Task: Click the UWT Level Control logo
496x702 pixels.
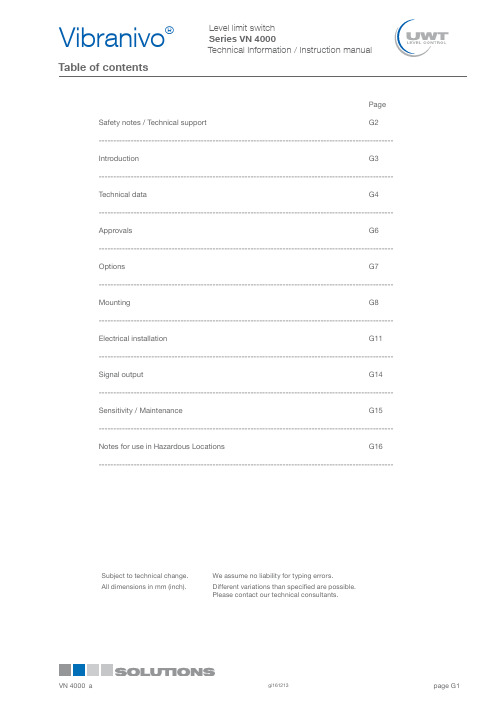Action: pyautogui.click(x=421, y=38)
